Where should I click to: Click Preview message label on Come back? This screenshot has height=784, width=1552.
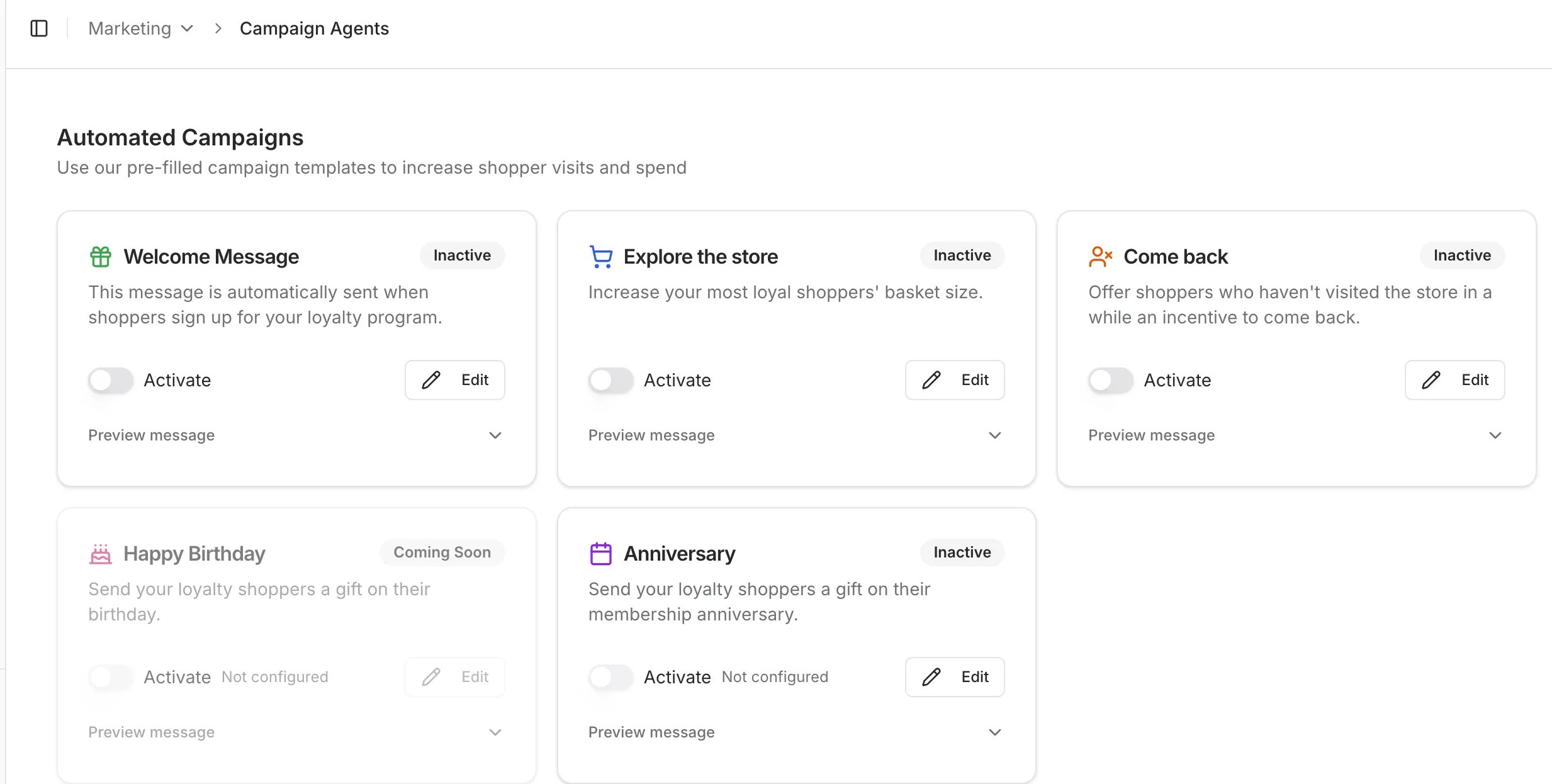[1152, 435]
